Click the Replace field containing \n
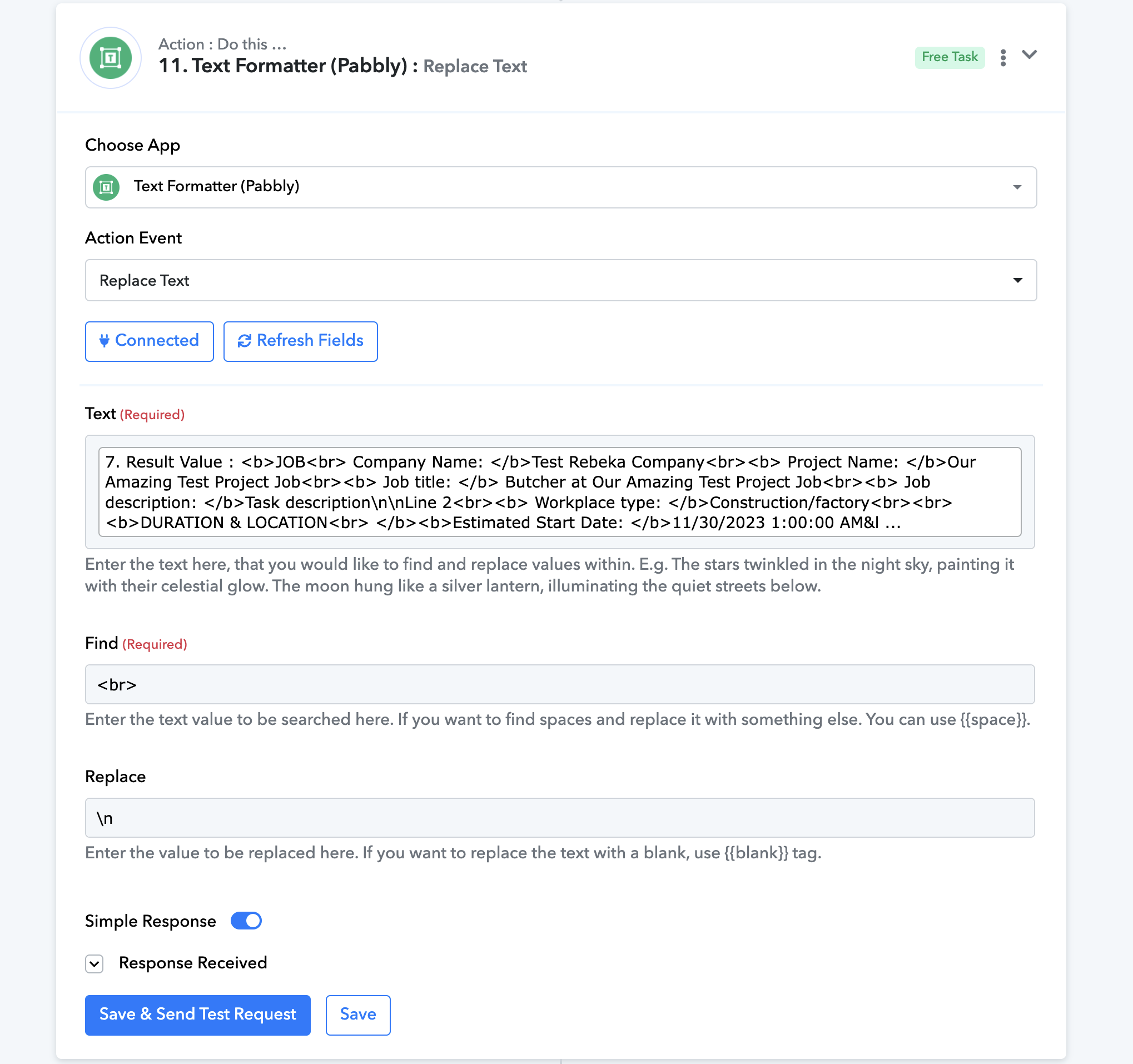Screen dimensions: 1133x1064 [x=560, y=817]
